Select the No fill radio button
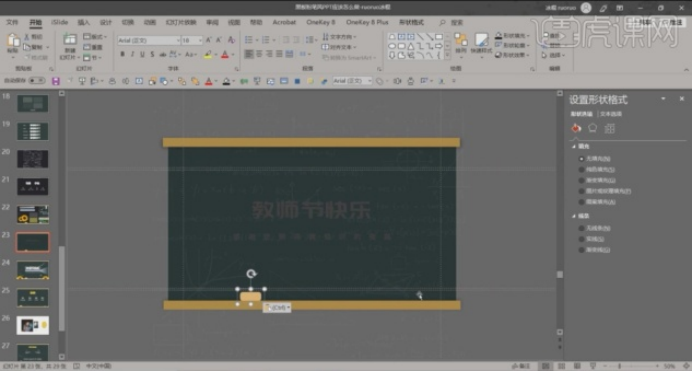Viewport: 692px width, 371px height. point(581,158)
